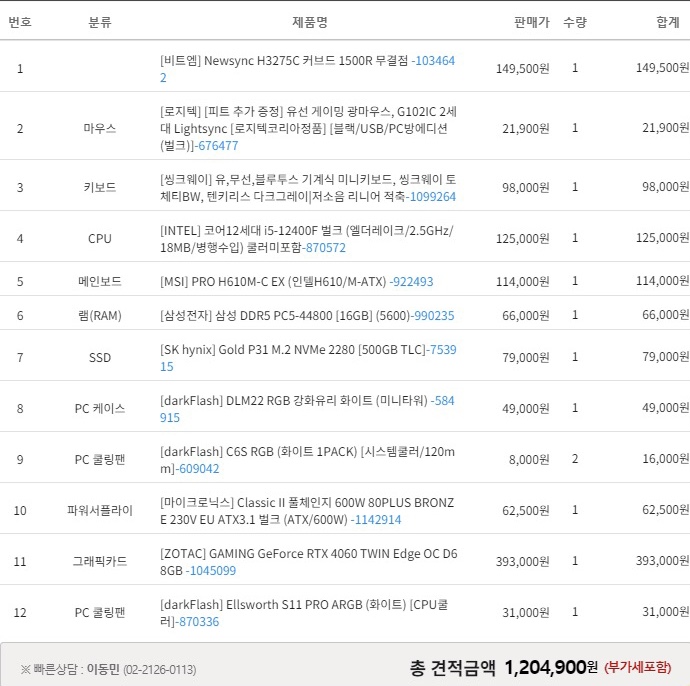Click the 판매가 column header

coord(532,22)
